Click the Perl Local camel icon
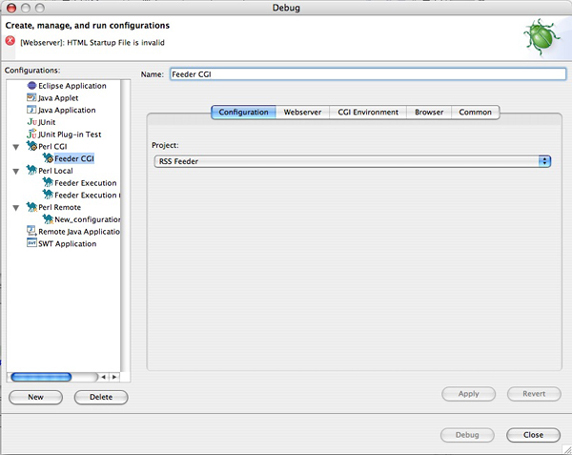 (32, 170)
